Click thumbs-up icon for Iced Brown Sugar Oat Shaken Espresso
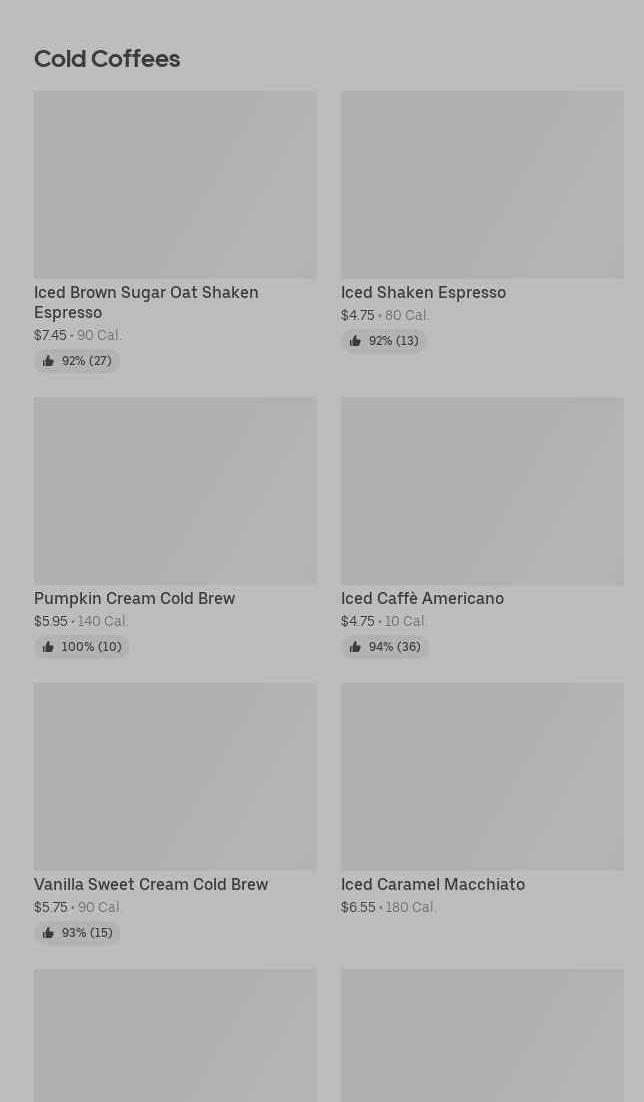This screenshot has width=644, height=1102. click(48, 361)
